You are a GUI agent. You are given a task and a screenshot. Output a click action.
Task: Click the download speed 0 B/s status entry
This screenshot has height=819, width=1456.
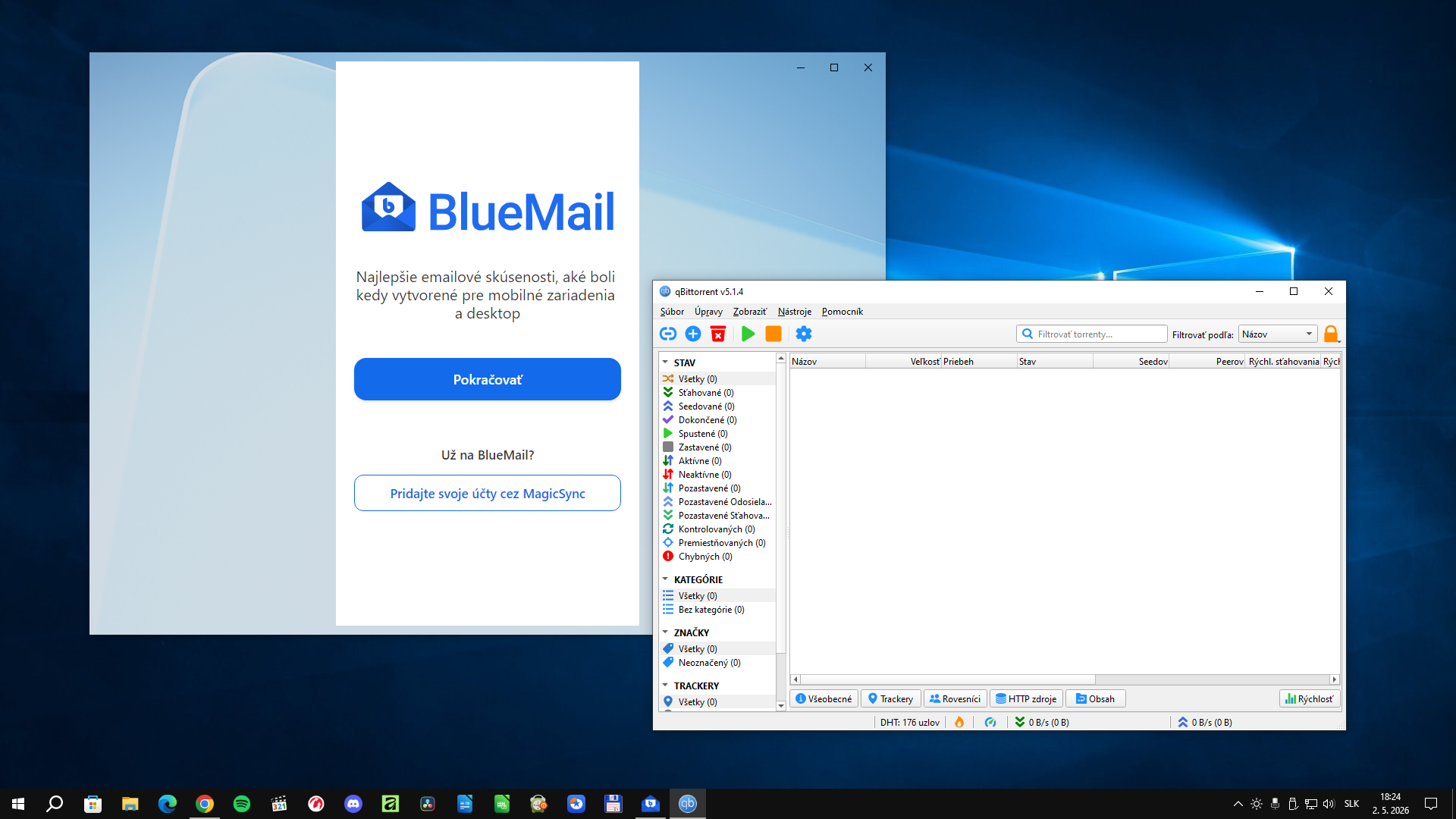click(1042, 722)
